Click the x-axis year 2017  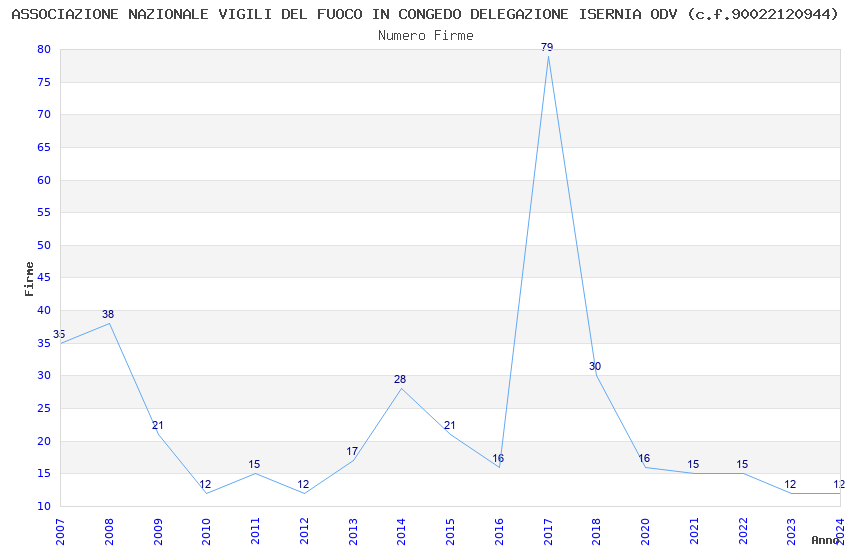pyautogui.click(x=548, y=531)
